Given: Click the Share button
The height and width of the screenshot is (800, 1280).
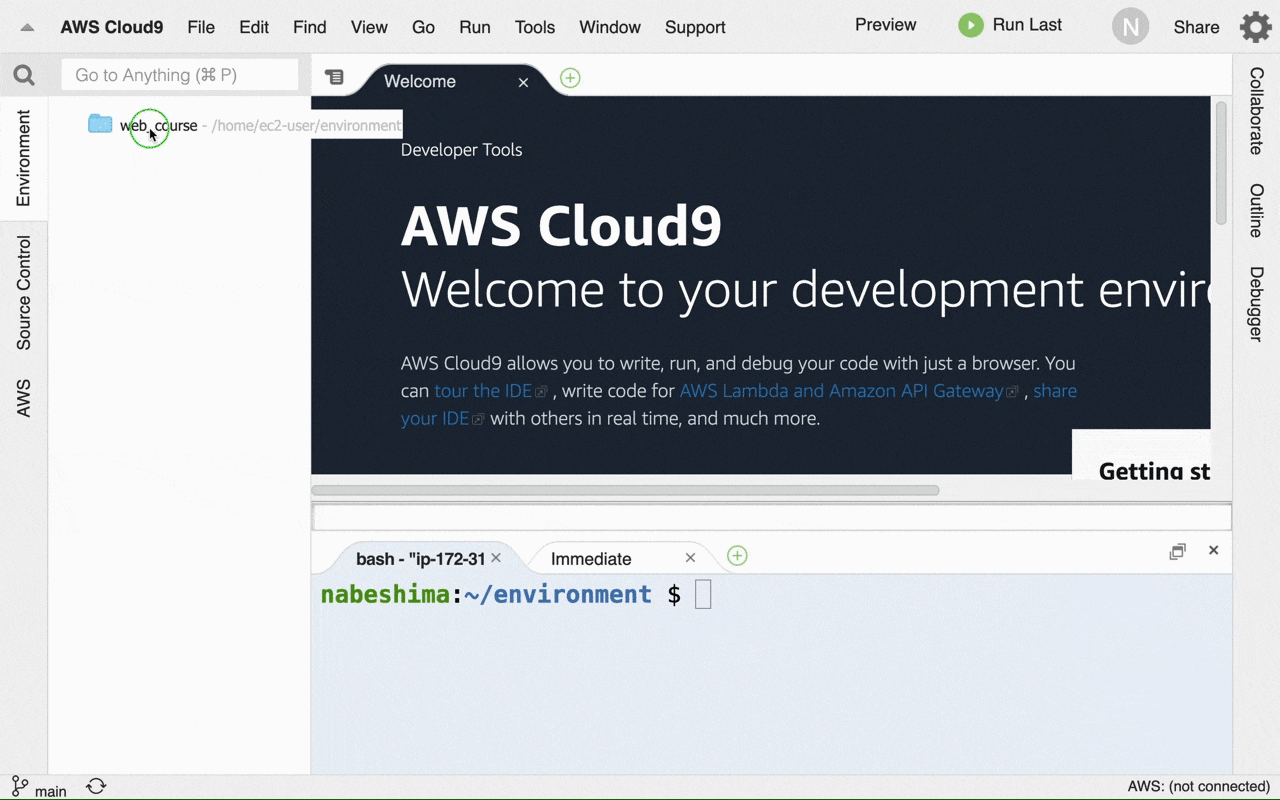Looking at the screenshot, I should click(x=1196, y=27).
